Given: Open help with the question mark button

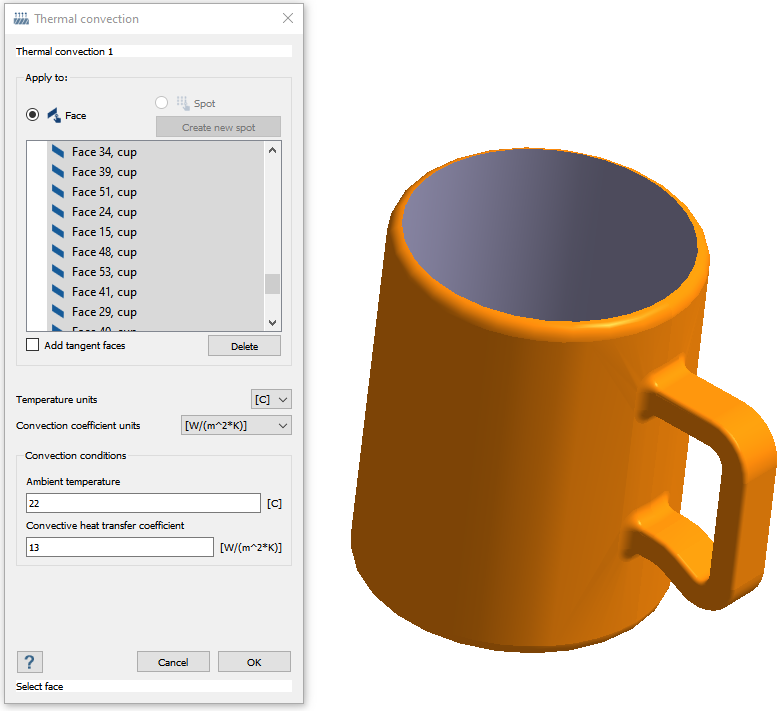Looking at the screenshot, I should point(30,662).
